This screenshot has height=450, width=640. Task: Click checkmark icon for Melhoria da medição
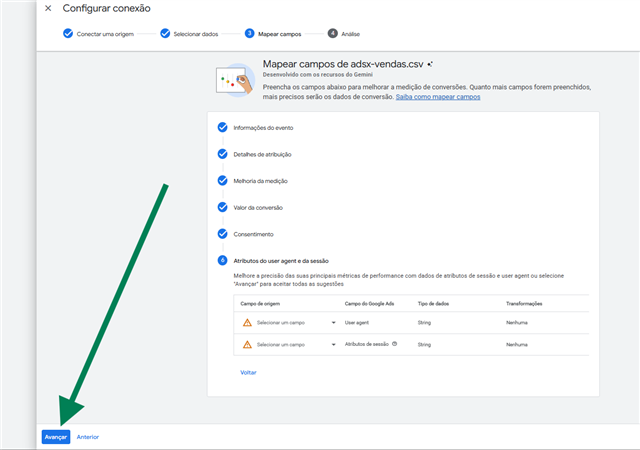222,180
